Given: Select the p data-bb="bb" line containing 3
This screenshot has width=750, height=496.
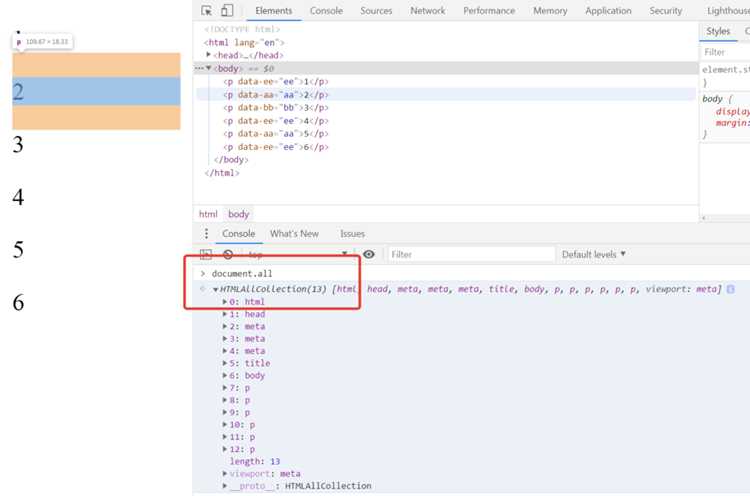Looking at the screenshot, I should point(276,108).
